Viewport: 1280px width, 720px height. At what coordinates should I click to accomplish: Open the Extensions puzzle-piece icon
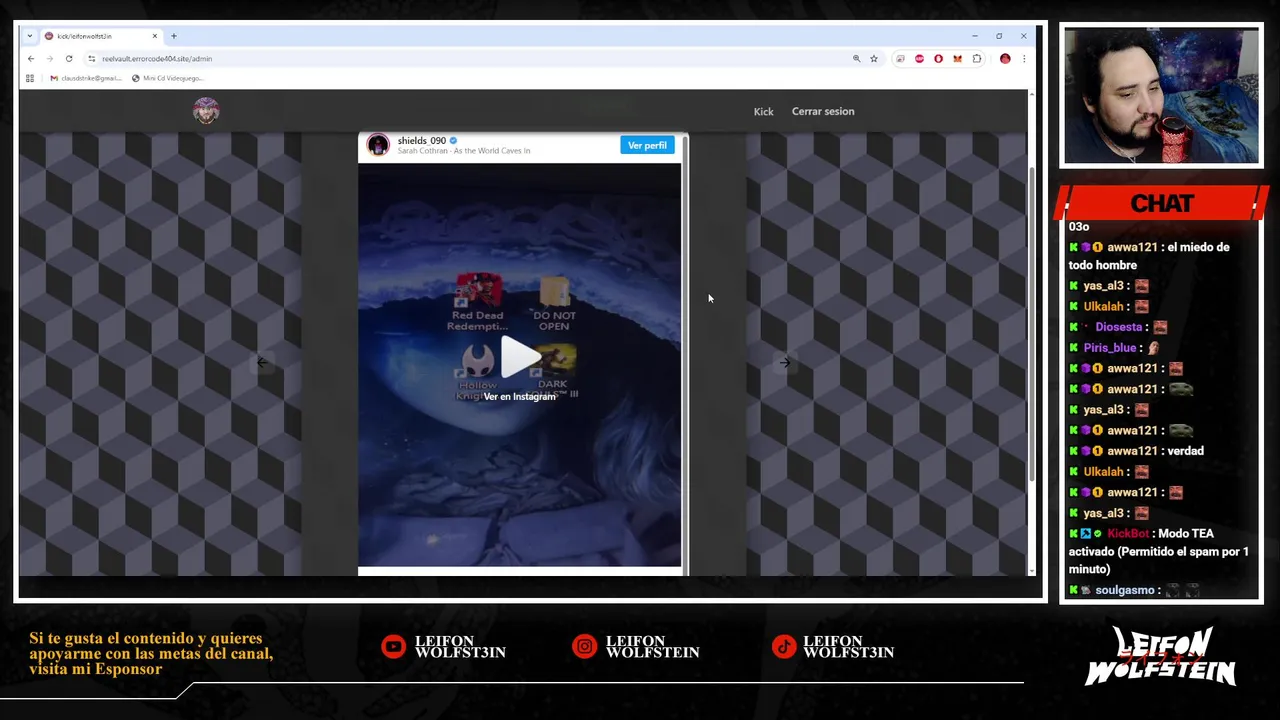click(x=977, y=59)
